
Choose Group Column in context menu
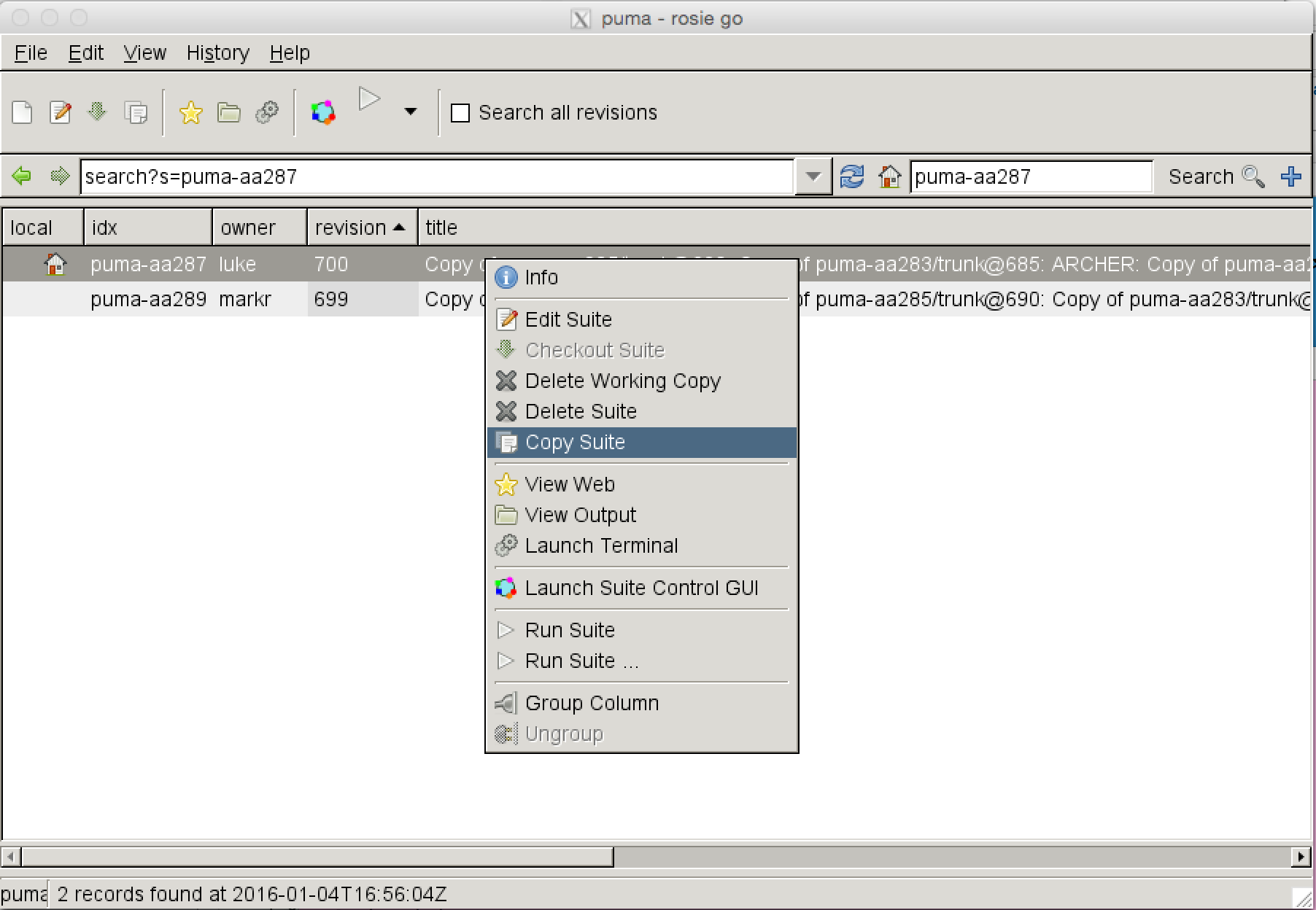[x=642, y=703]
